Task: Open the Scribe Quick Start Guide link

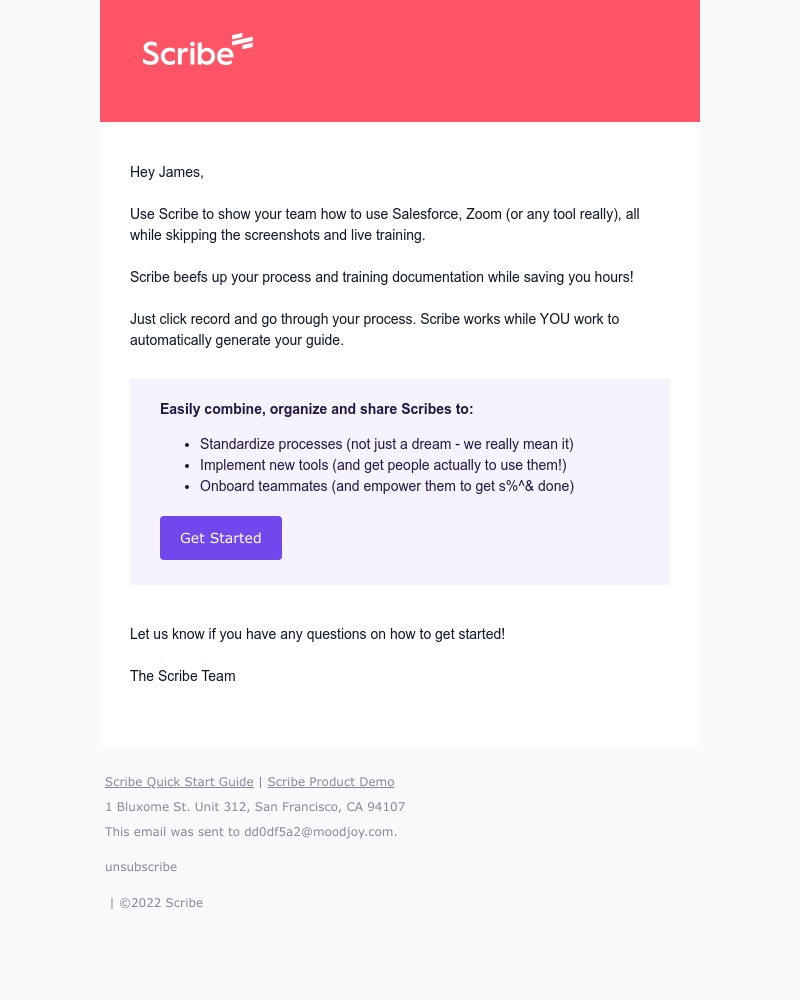Action: [x=179, y=782]
